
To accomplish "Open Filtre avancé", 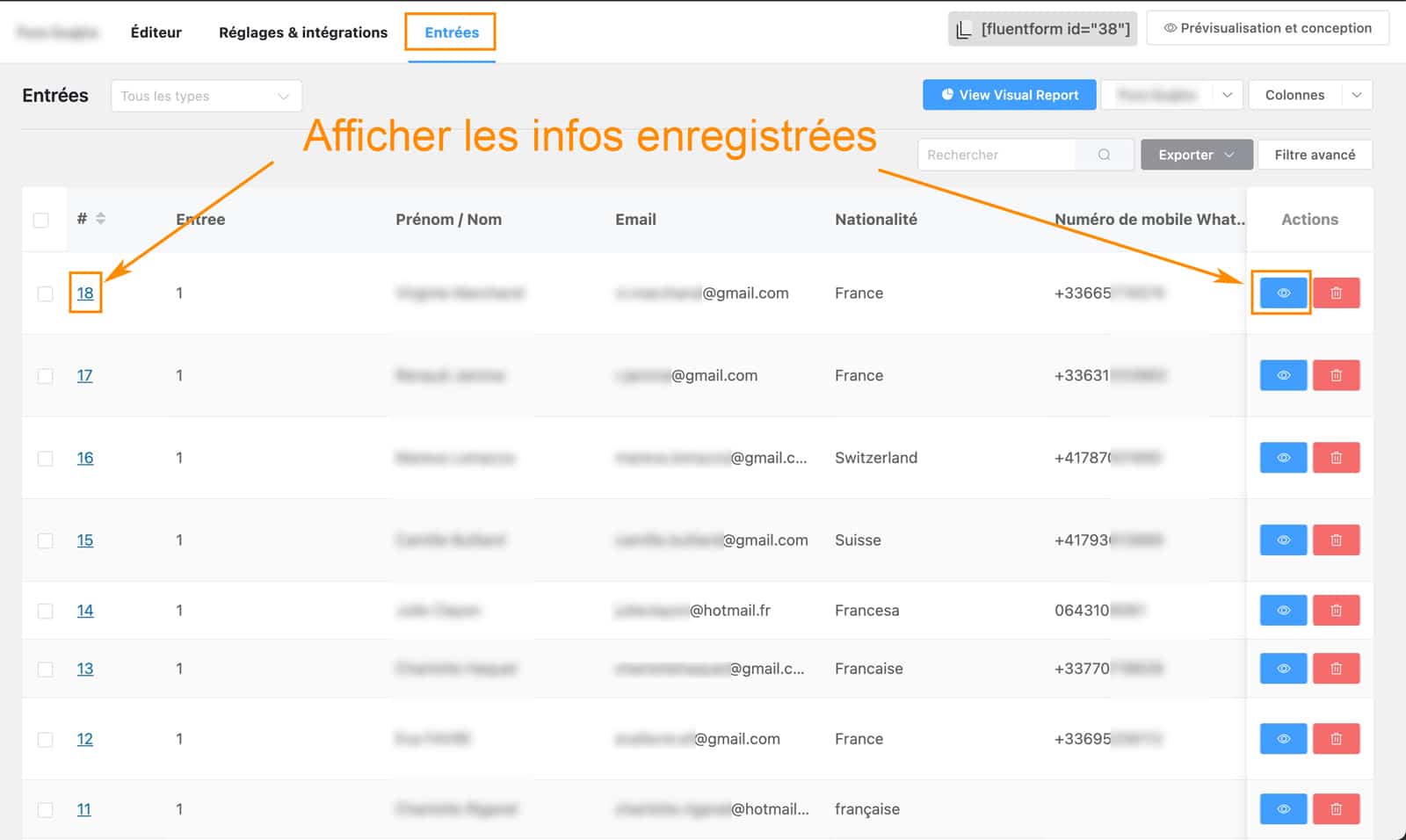I will [x=1315, y=154].
